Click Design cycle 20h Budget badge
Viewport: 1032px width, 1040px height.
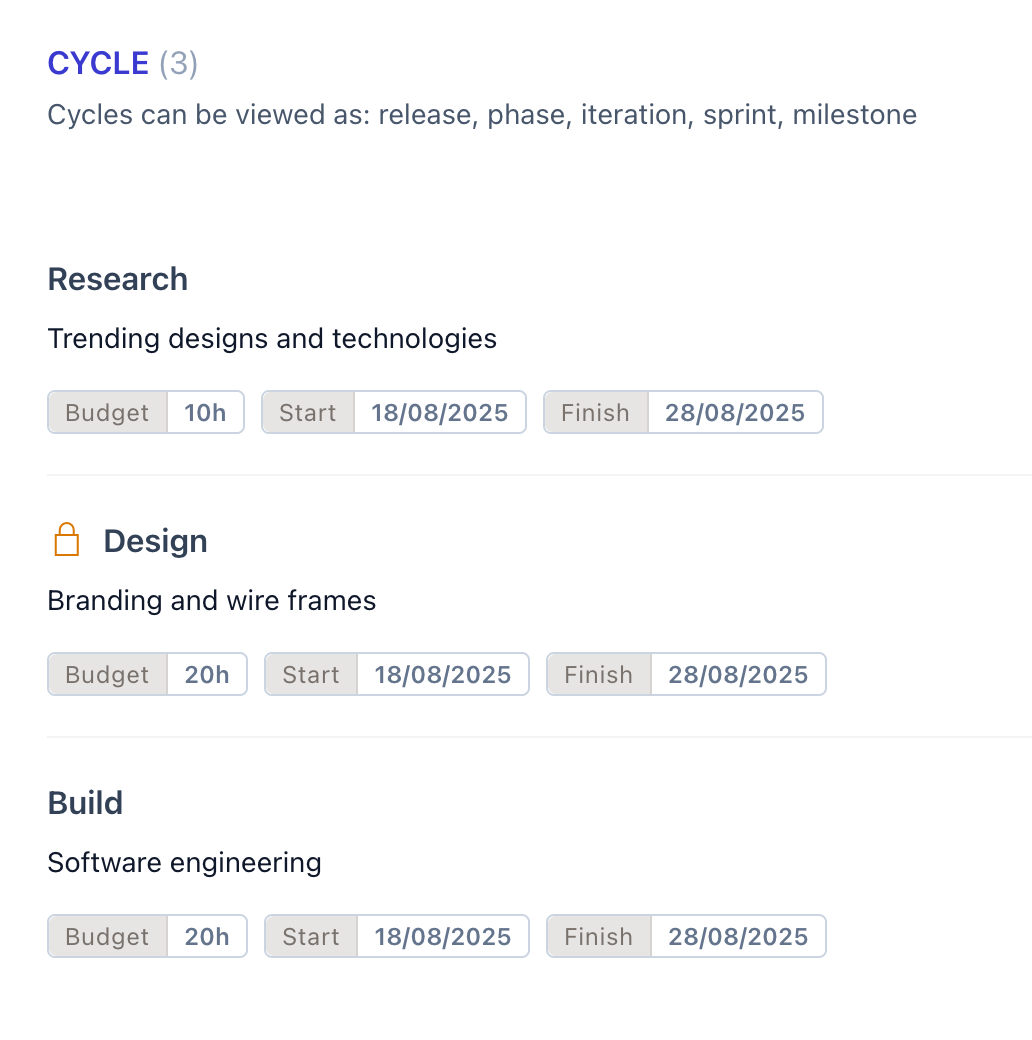coord(207,675)
